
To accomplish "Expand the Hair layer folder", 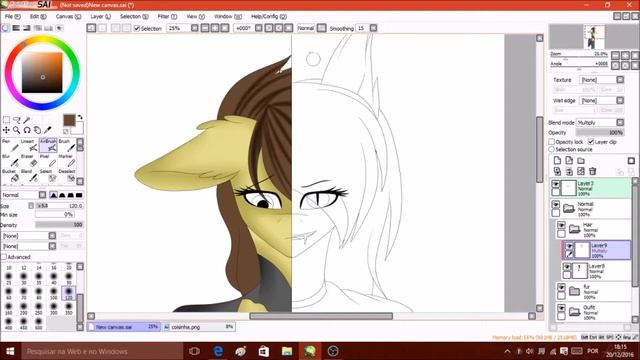I will pyautogui.click(x=575, y=229).
